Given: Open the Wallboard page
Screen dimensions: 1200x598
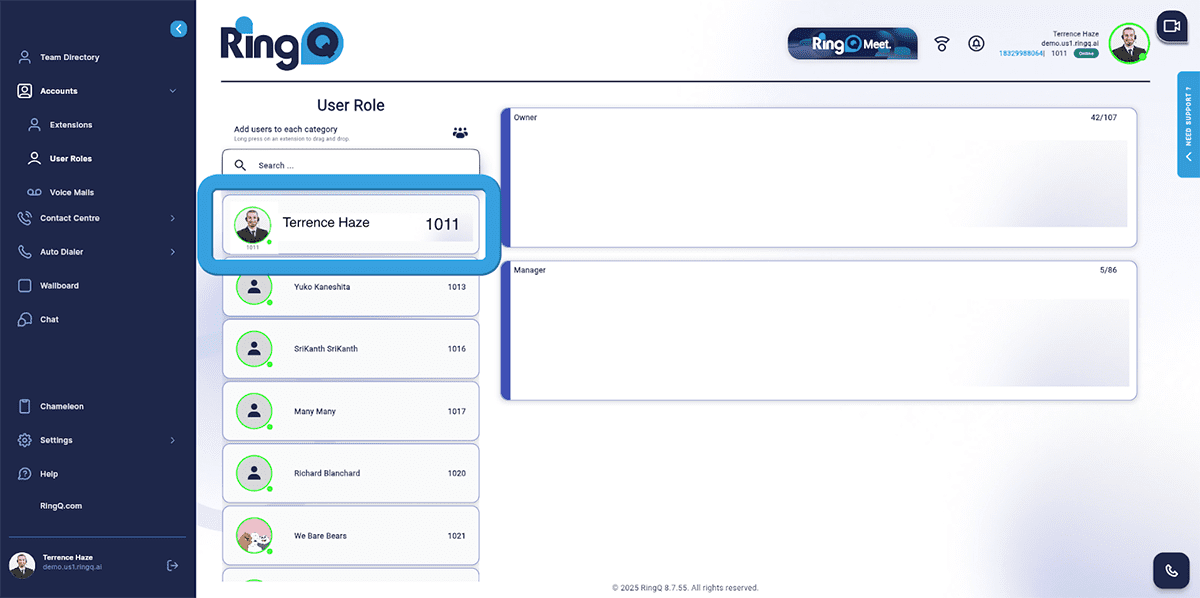Looking at the screenshot, I should 59,286.
